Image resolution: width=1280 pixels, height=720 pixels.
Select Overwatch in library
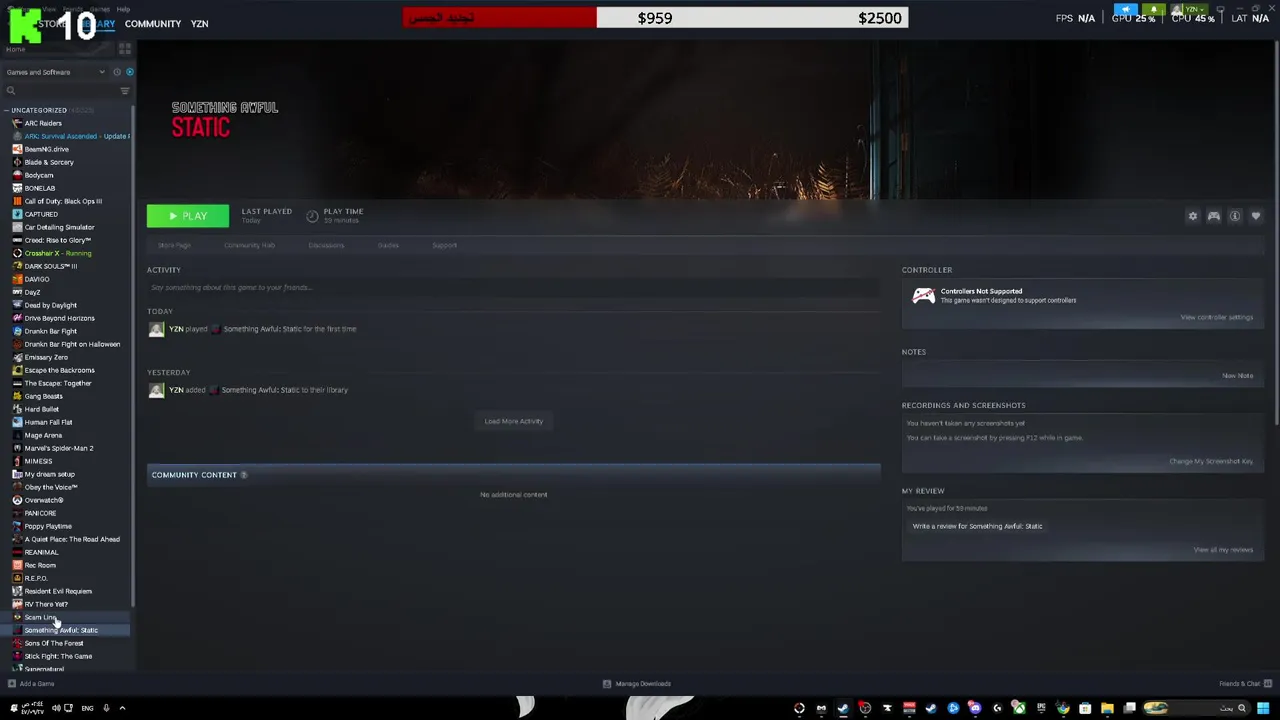pyautogui.click(x=44, y=500)
